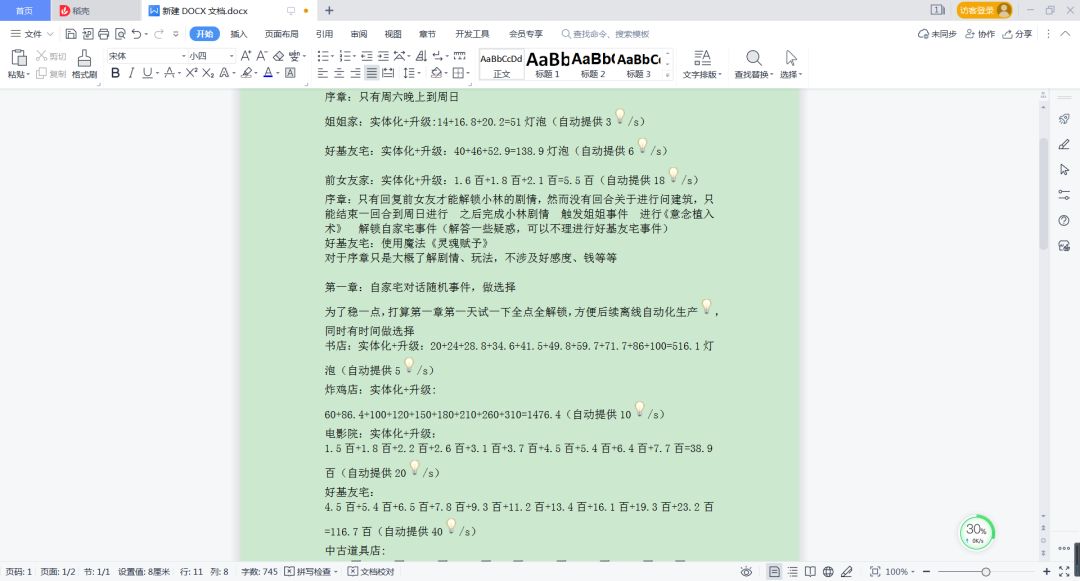Increase font size with A+ icon
The image size is (1080, 581).
click(x=246, y=56)
